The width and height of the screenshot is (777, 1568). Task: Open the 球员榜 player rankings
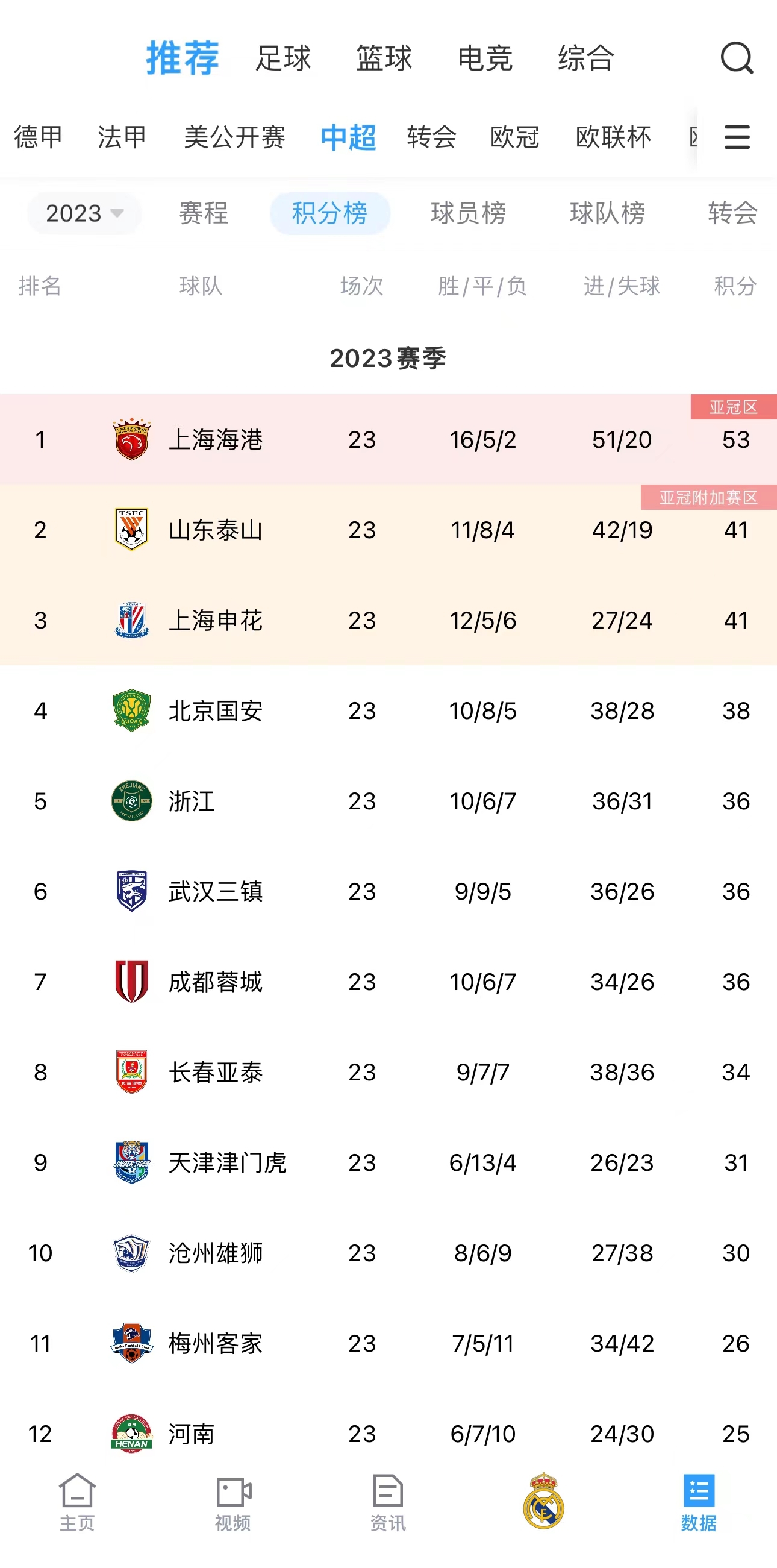click(x=468, y=213)
